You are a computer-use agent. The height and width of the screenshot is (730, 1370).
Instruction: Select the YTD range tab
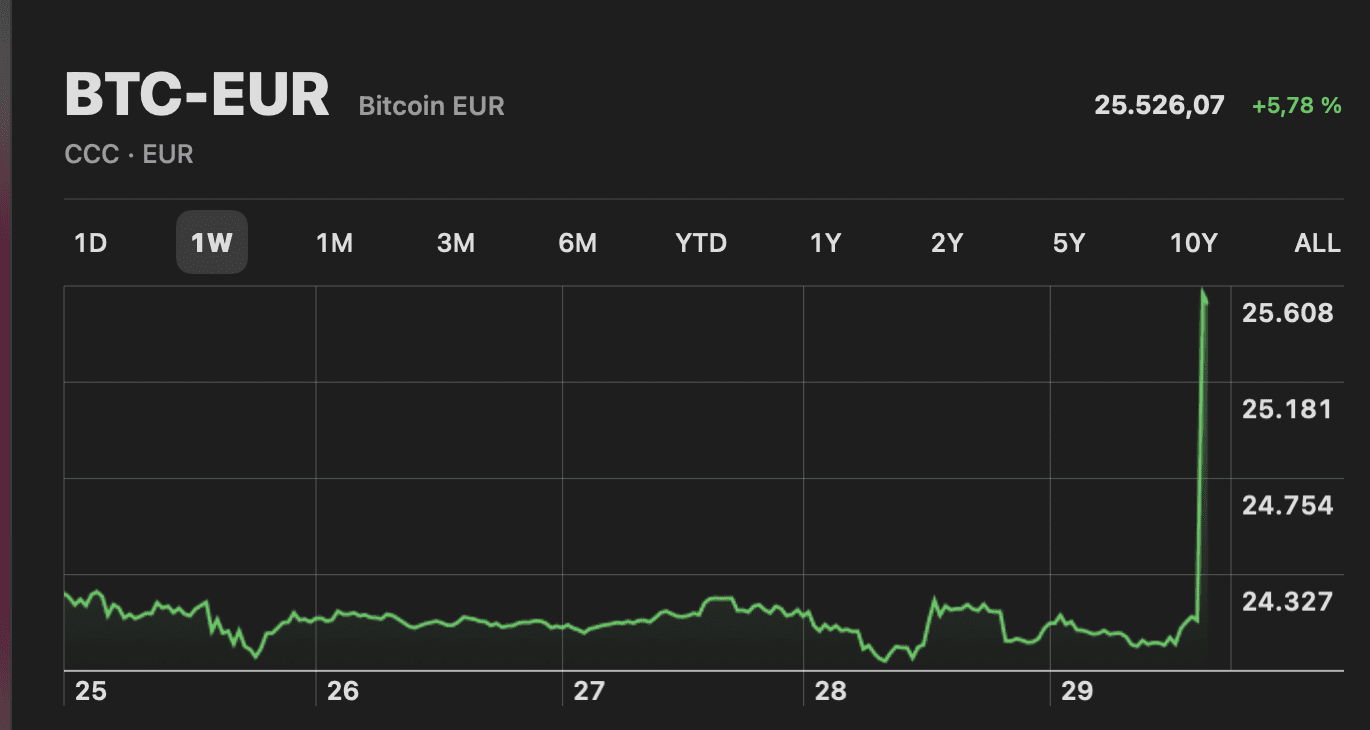[x=701, y=243]
